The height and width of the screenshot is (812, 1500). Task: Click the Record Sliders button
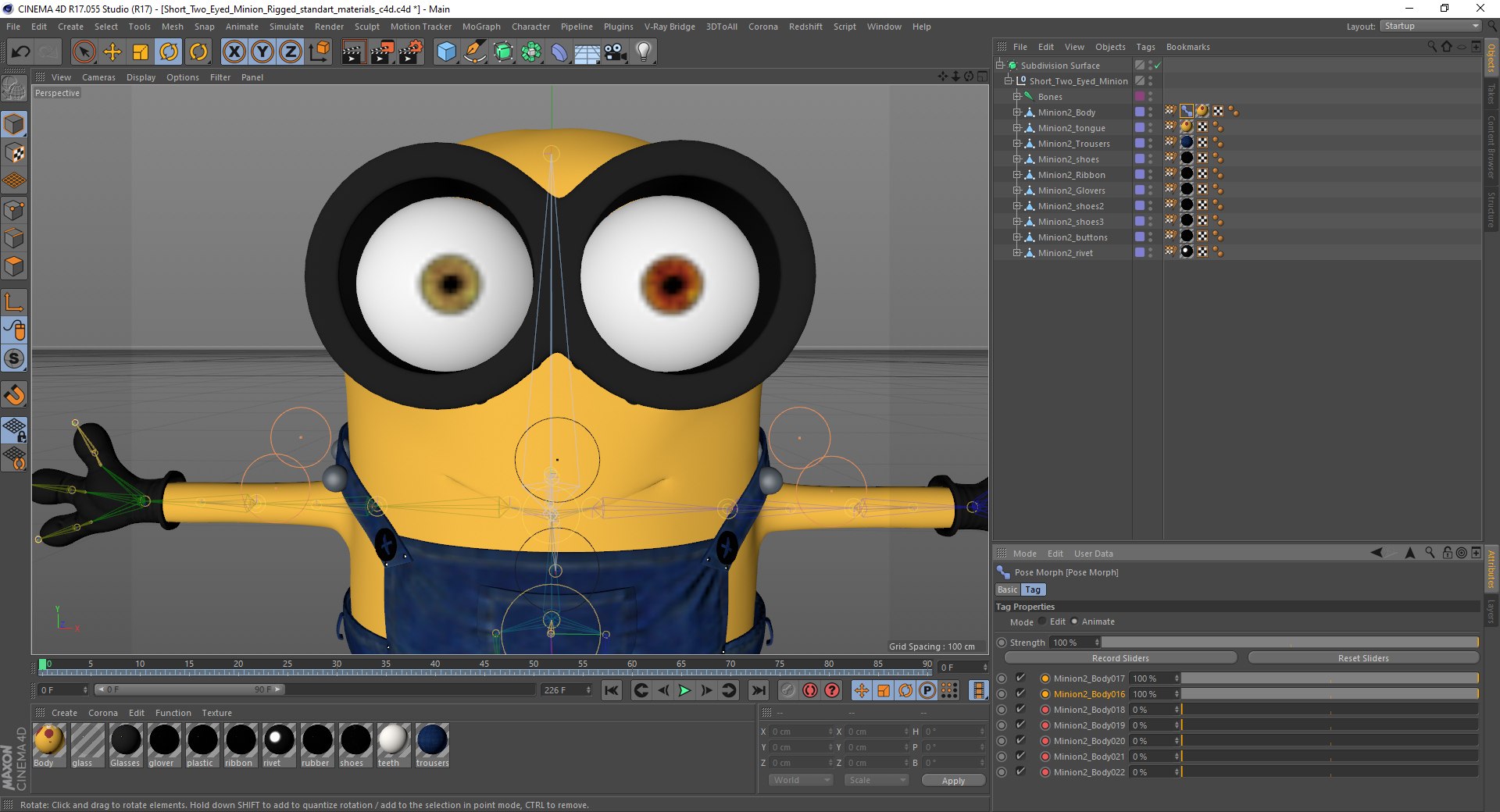(1120, 658)
